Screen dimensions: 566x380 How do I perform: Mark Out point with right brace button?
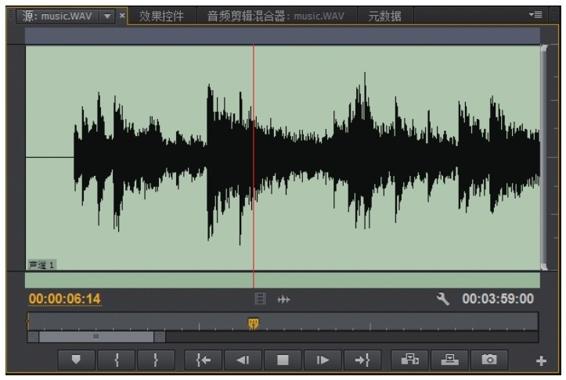click(x=156, y=360)
